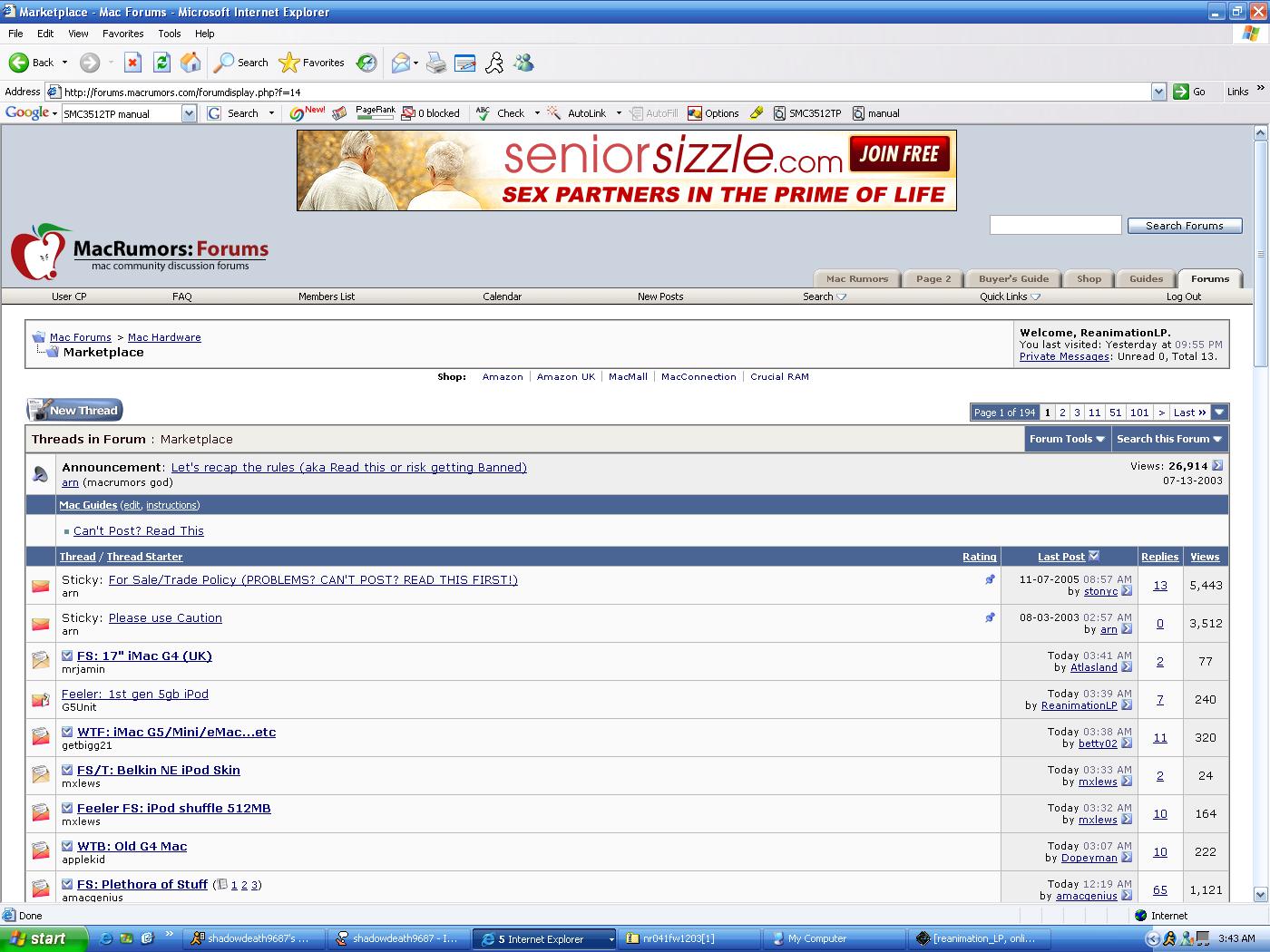Open the History toolbar icon
The width and height of the screenshot is (1270, 952).
pos(366,63)
